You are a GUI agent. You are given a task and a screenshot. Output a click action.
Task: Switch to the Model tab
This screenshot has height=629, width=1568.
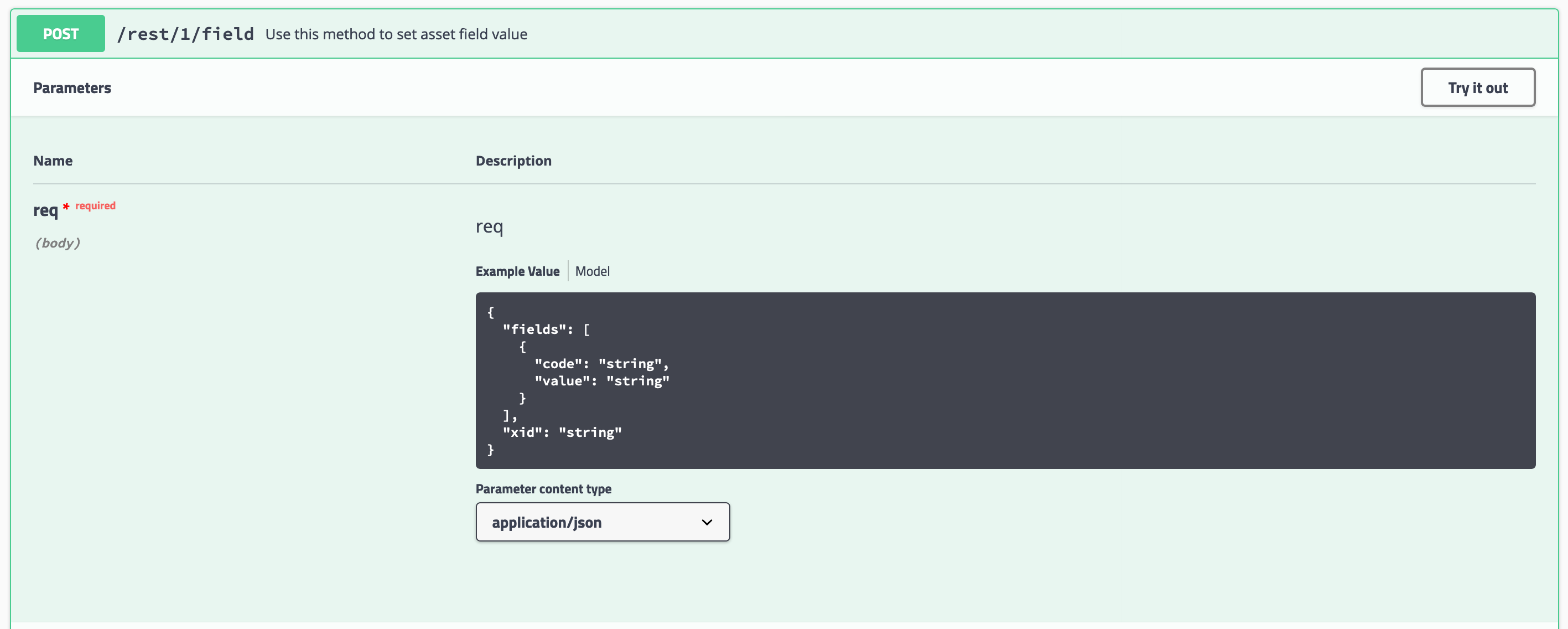coord(591,271)
